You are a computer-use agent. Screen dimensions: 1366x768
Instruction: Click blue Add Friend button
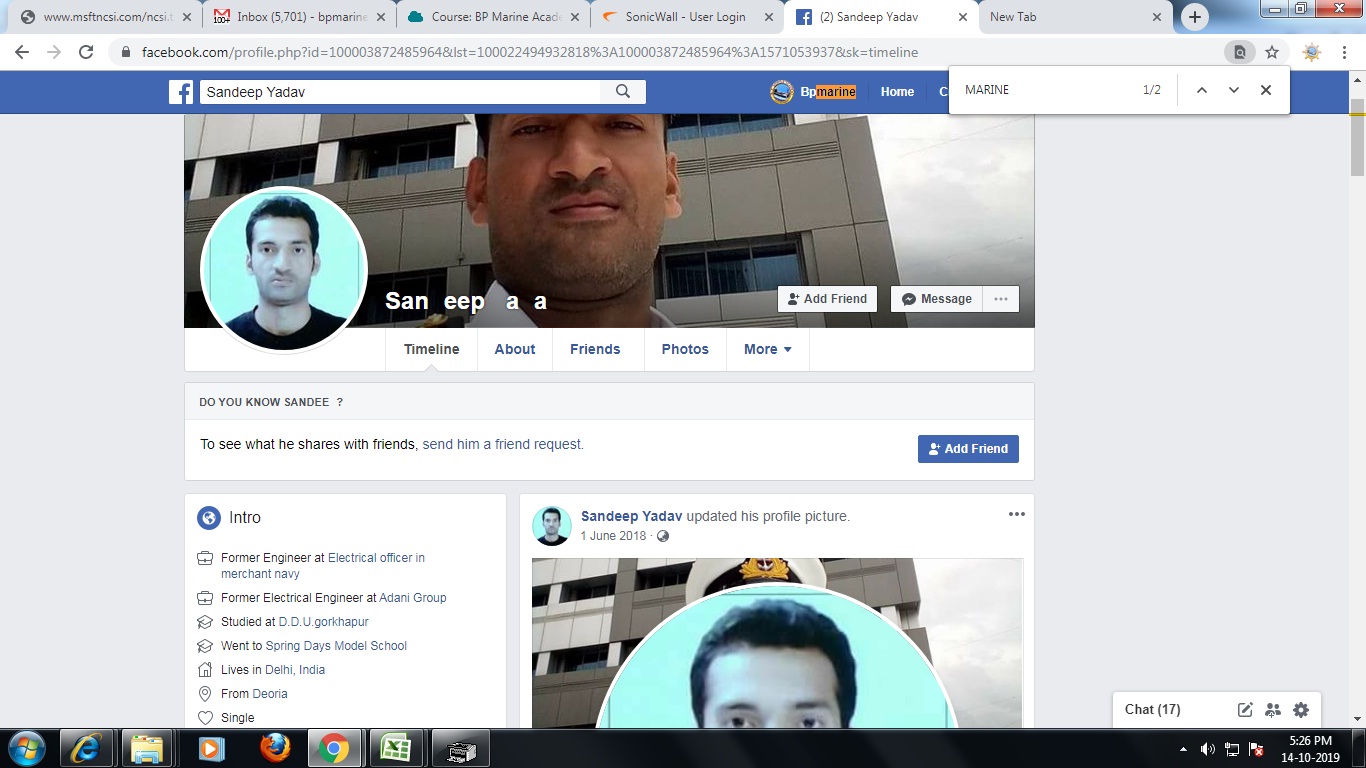point(968,449)
